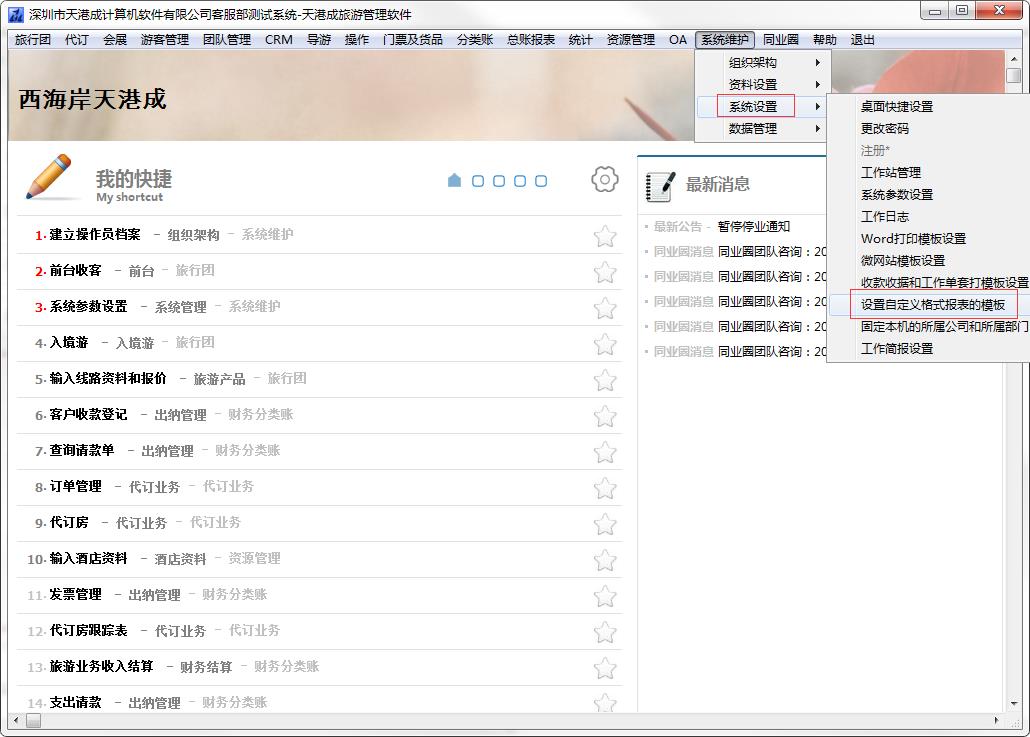Favorite the 客户收款登记 shortcut star
1030x737 pixels.
[604, 416]
